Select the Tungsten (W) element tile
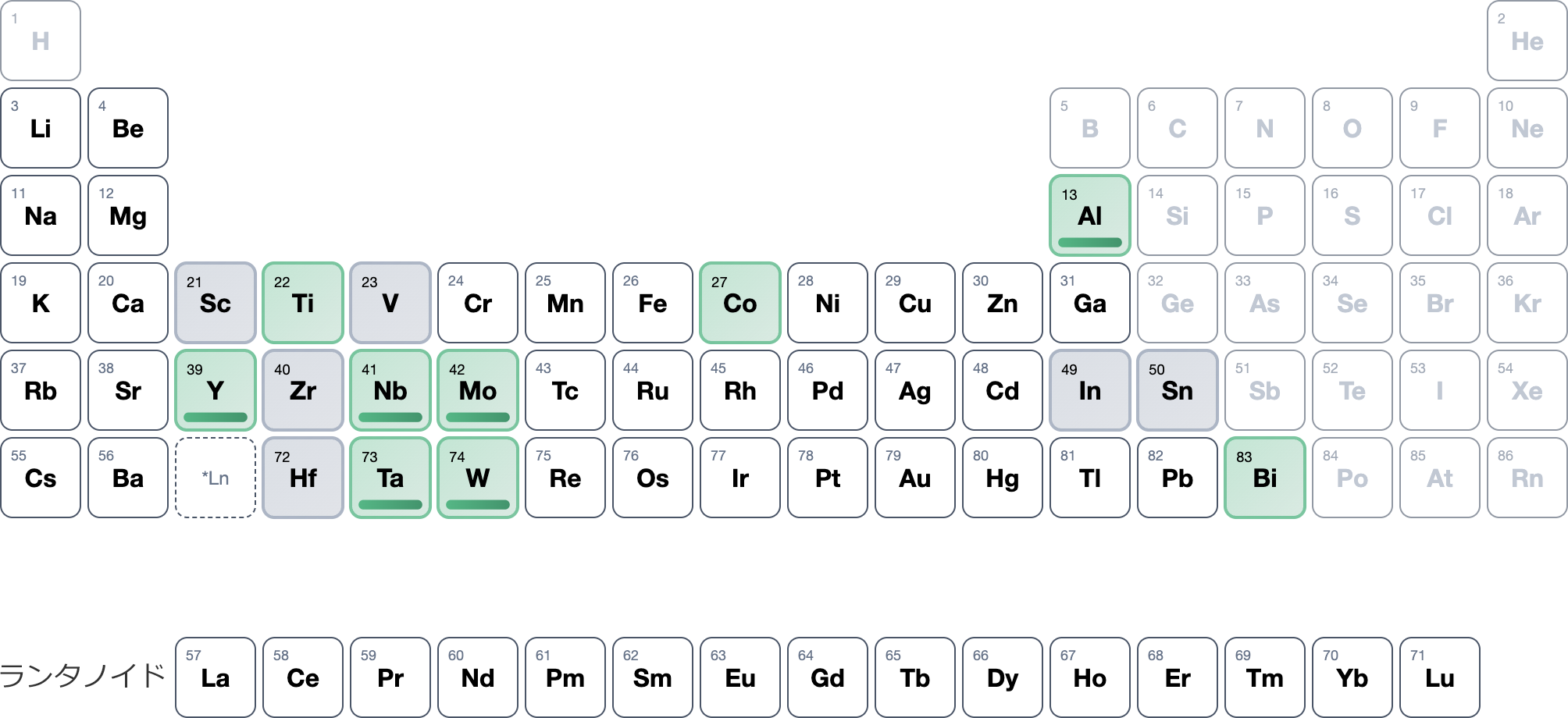1568x718 pixels. (x=477, y=478)
